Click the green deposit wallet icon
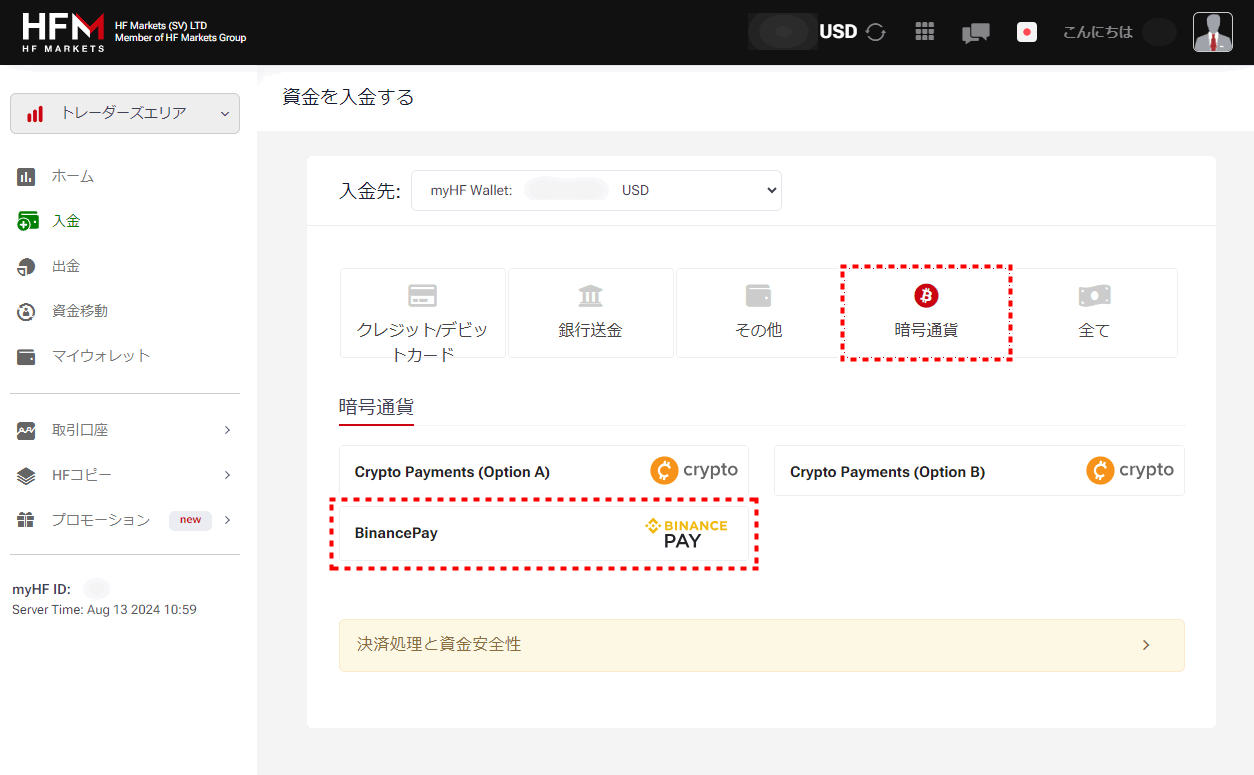Viewport: 1254px width, 775px height. tap(27, 222)
